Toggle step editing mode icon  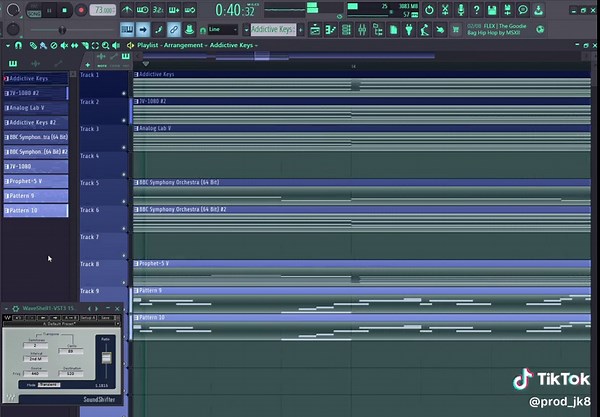158,29
